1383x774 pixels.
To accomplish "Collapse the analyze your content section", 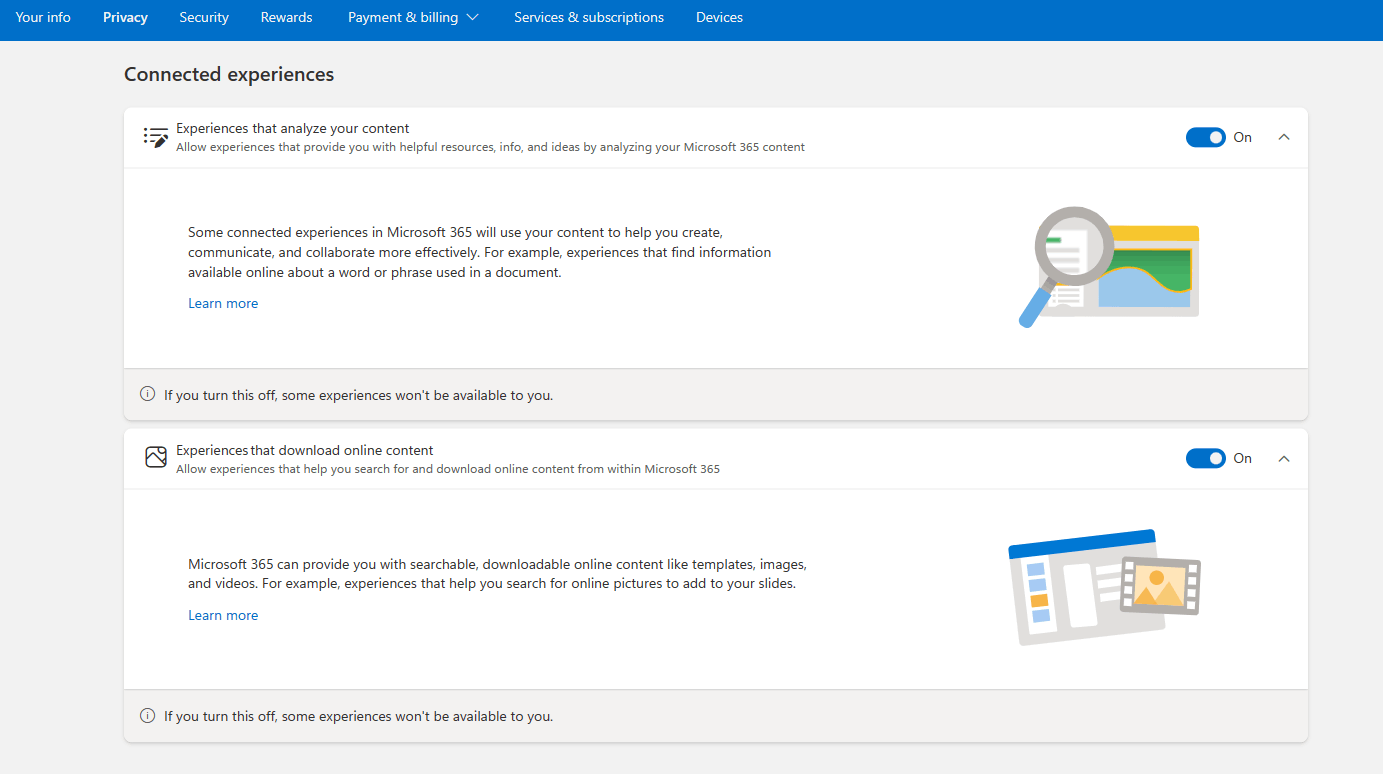I will point(1284,137).
